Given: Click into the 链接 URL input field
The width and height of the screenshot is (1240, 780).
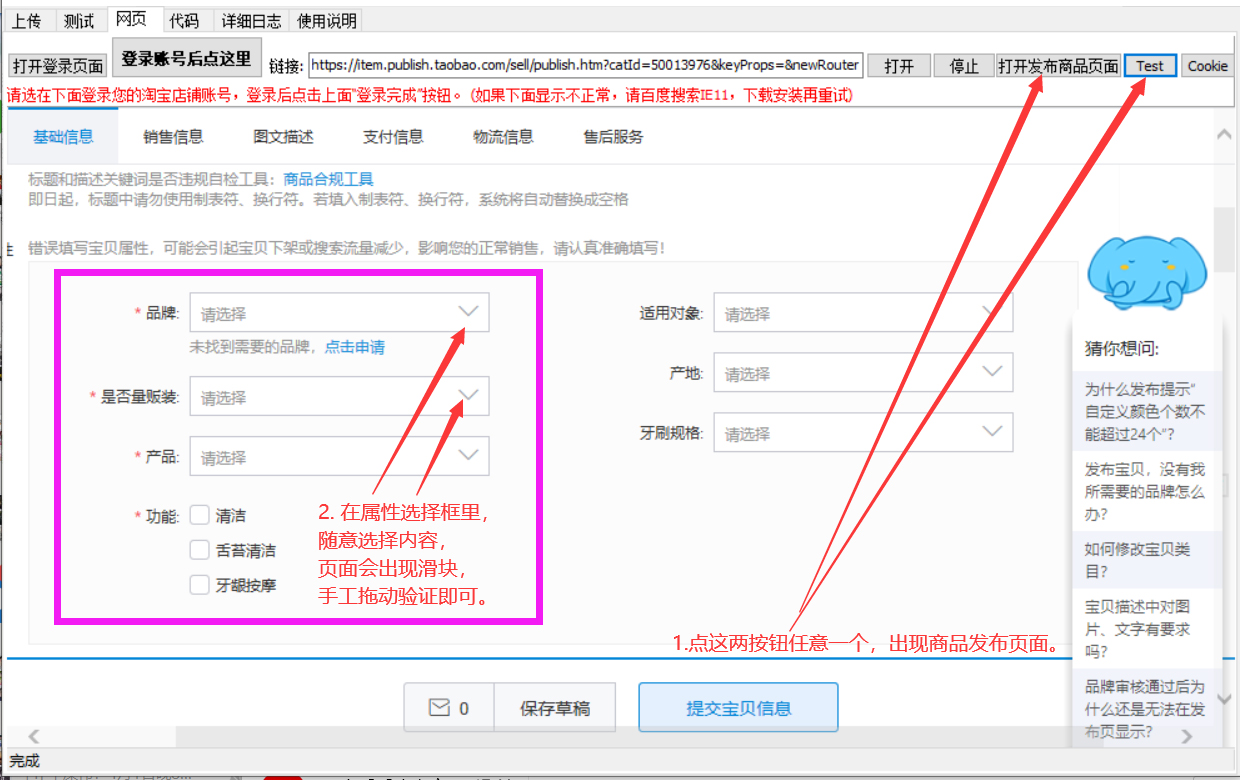Looking at the screenshot, I should tap(585, 65).
